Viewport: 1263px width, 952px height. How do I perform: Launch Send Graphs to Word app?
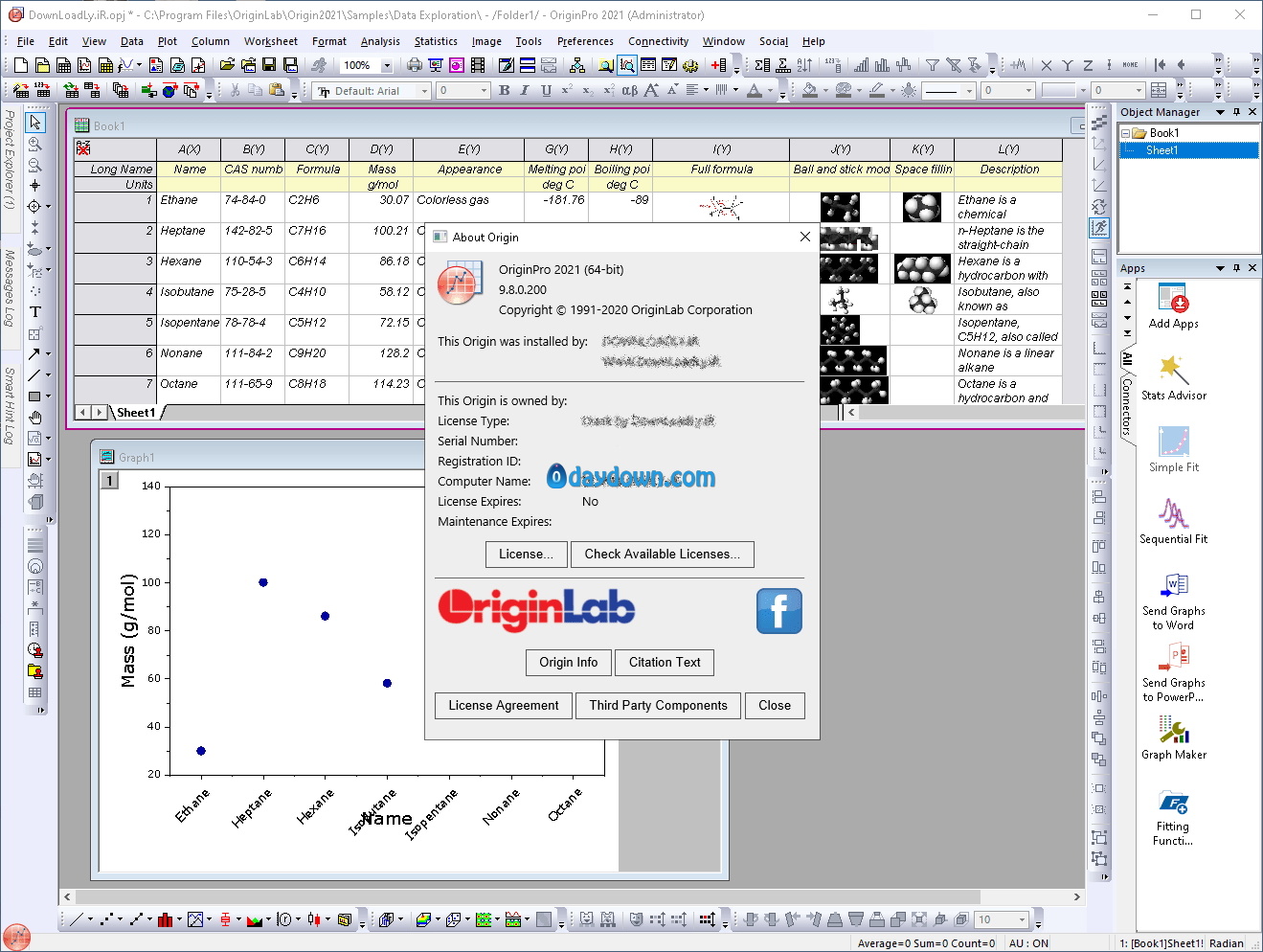point(1173,601)
